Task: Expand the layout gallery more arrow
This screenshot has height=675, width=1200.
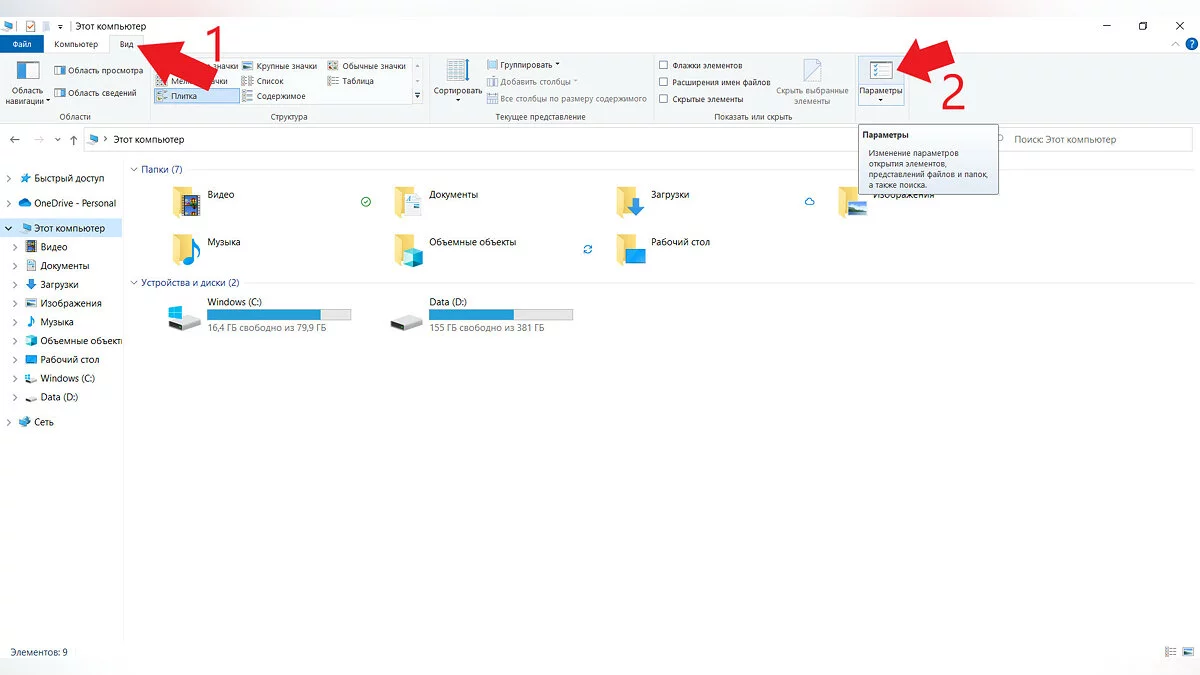Action: click(x=418, y=97)
